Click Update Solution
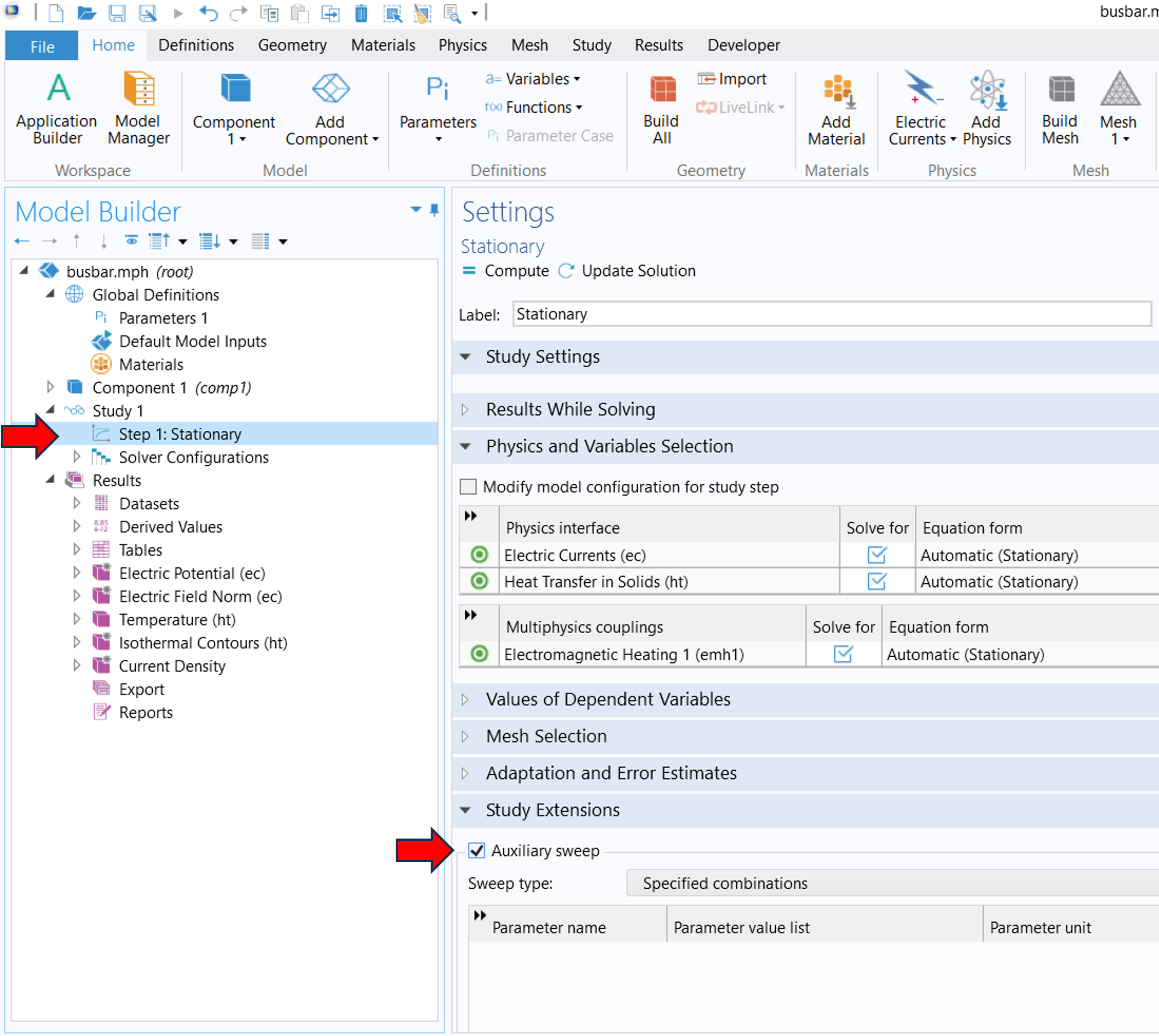 tap(628, 271)
